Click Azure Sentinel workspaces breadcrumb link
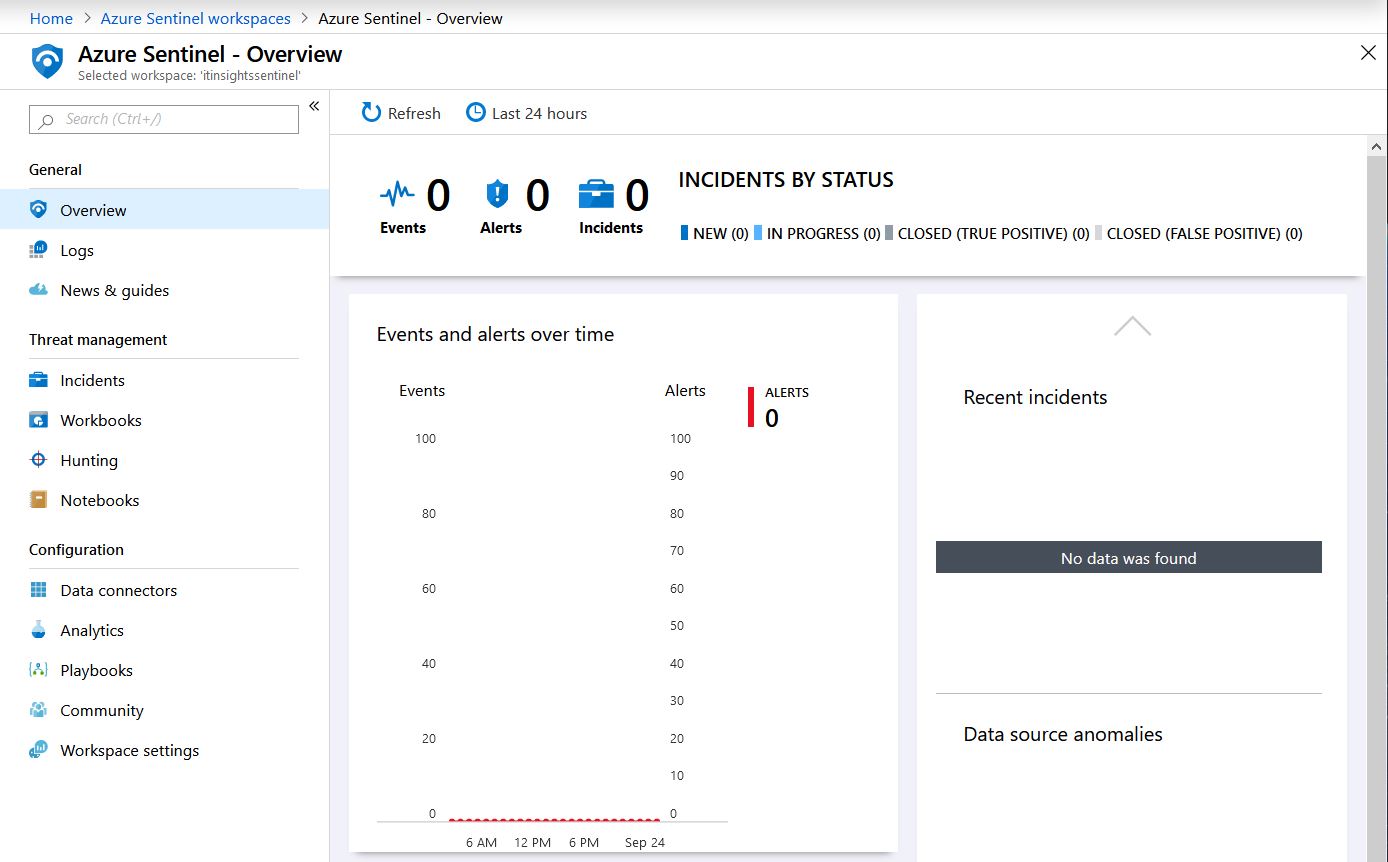The height and width of the screenshot is (862, 1388). (x=196, y=18)
